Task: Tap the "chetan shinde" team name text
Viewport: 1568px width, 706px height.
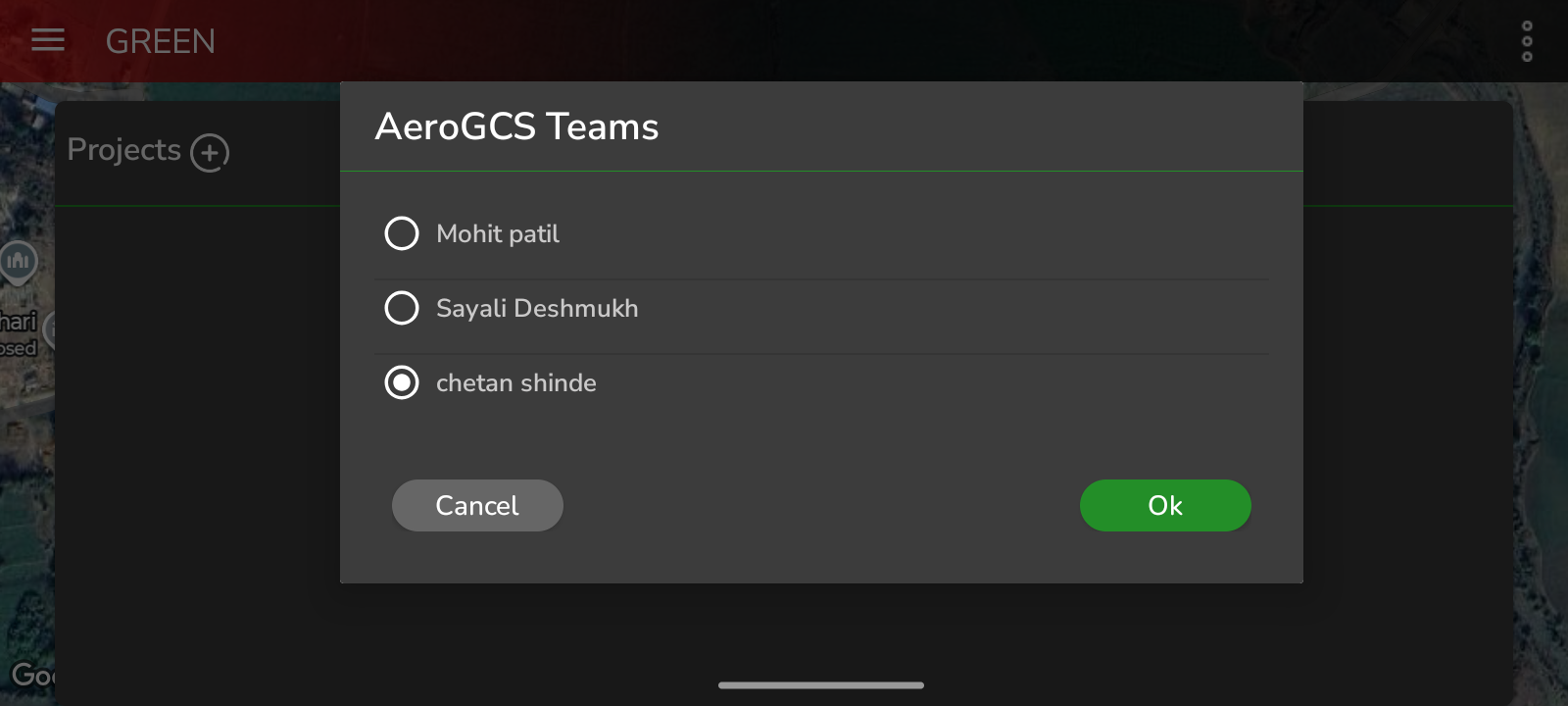Action: tap(516, 382)
